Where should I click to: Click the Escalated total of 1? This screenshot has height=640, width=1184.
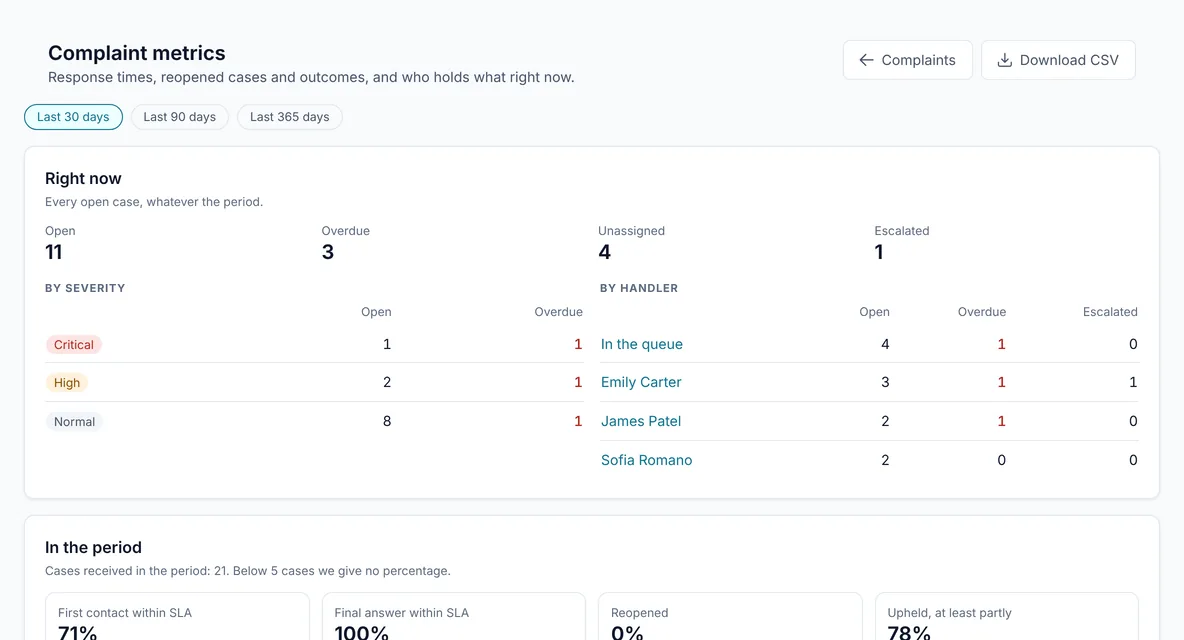coord(879,252)
